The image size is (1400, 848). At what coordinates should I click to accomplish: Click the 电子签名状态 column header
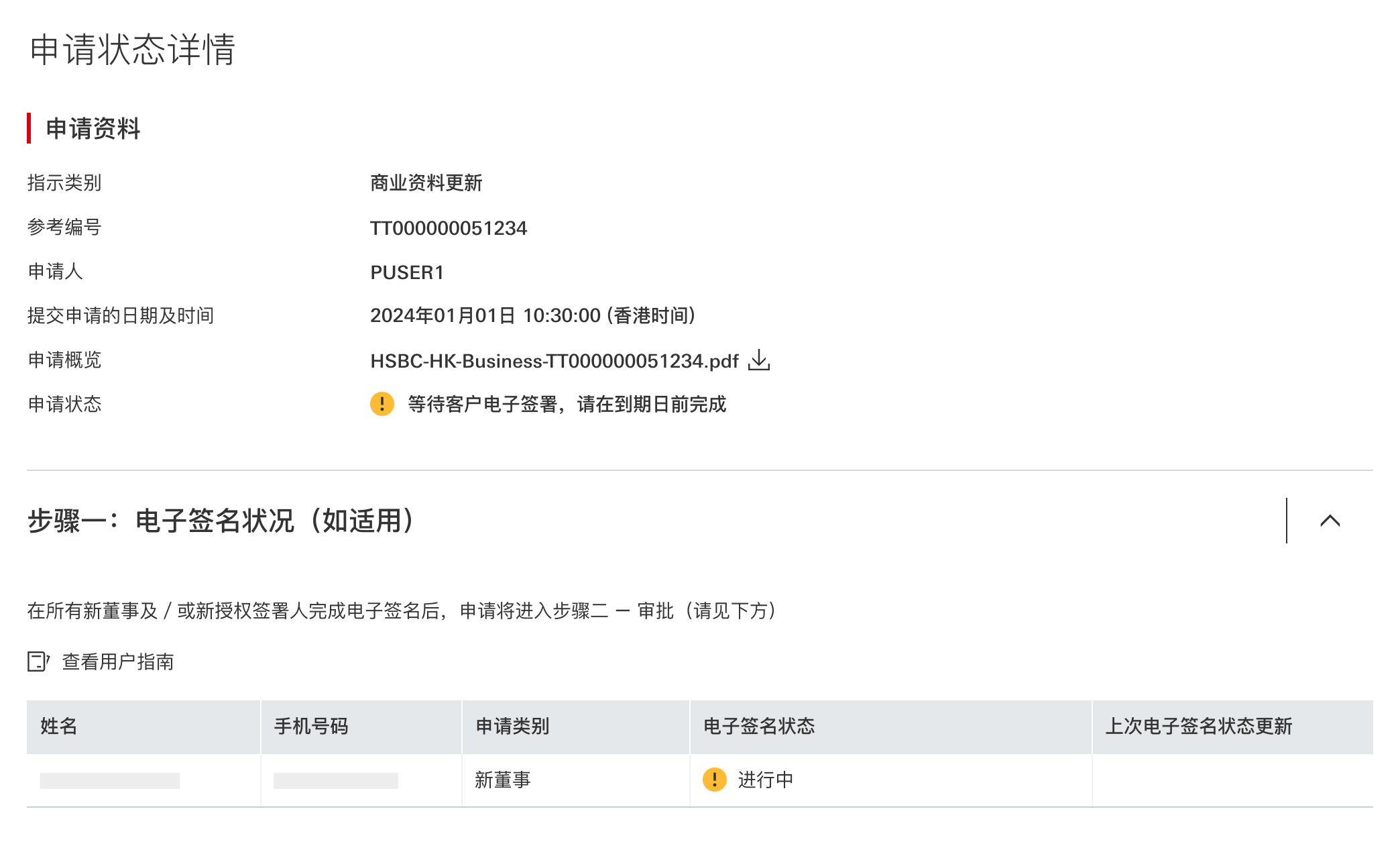tap(759, 726)
